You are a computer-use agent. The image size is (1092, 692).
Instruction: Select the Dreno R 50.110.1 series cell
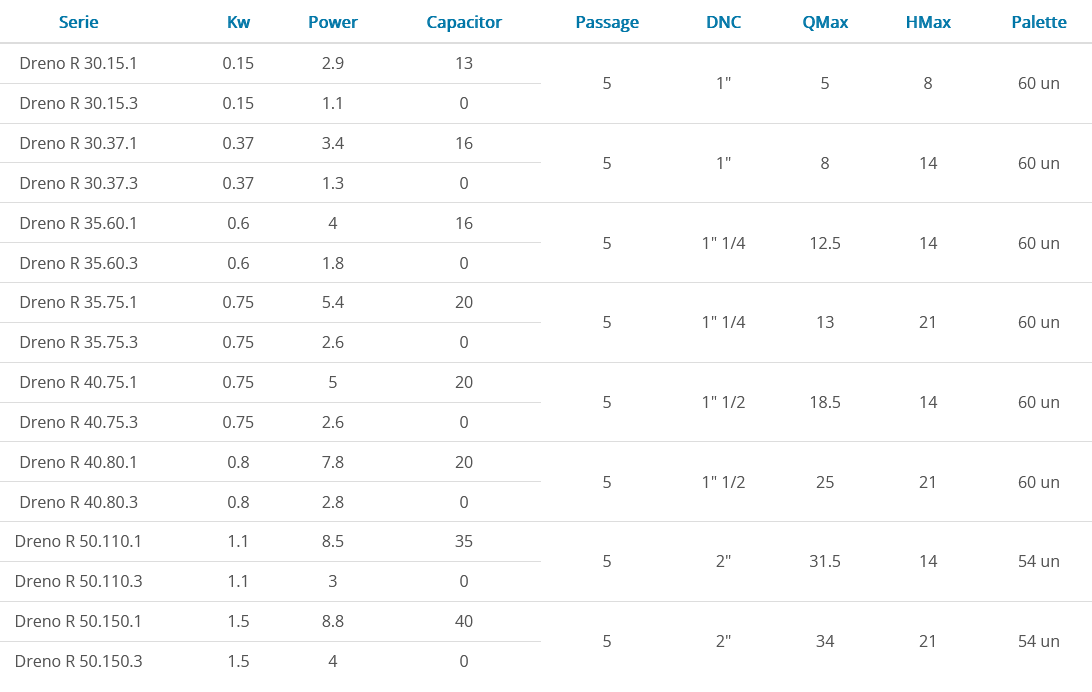click(78, 541)
